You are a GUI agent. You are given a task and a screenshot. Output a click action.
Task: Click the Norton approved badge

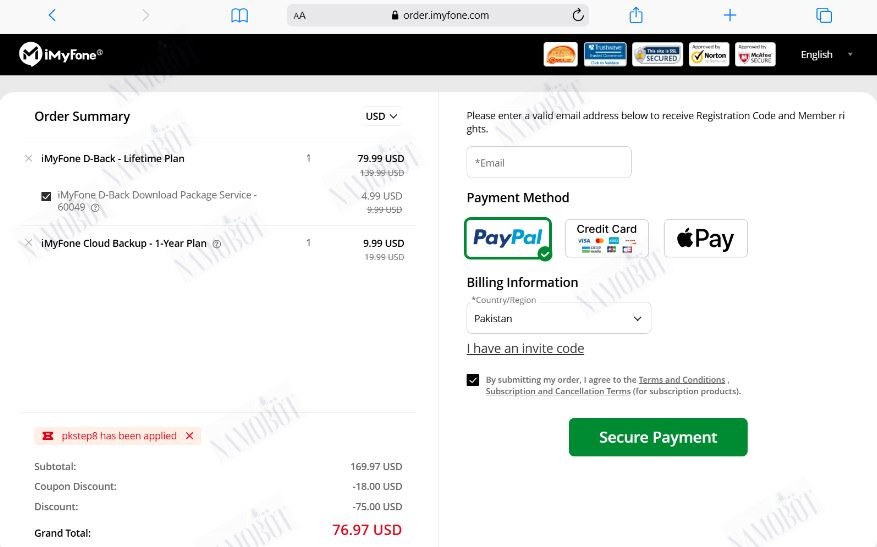(x=709, y=54)
